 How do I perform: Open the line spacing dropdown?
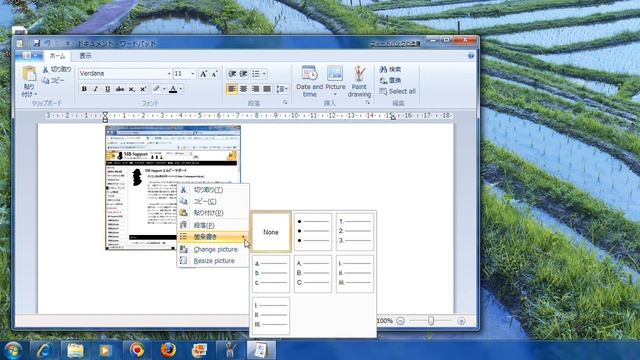(282, 89)
